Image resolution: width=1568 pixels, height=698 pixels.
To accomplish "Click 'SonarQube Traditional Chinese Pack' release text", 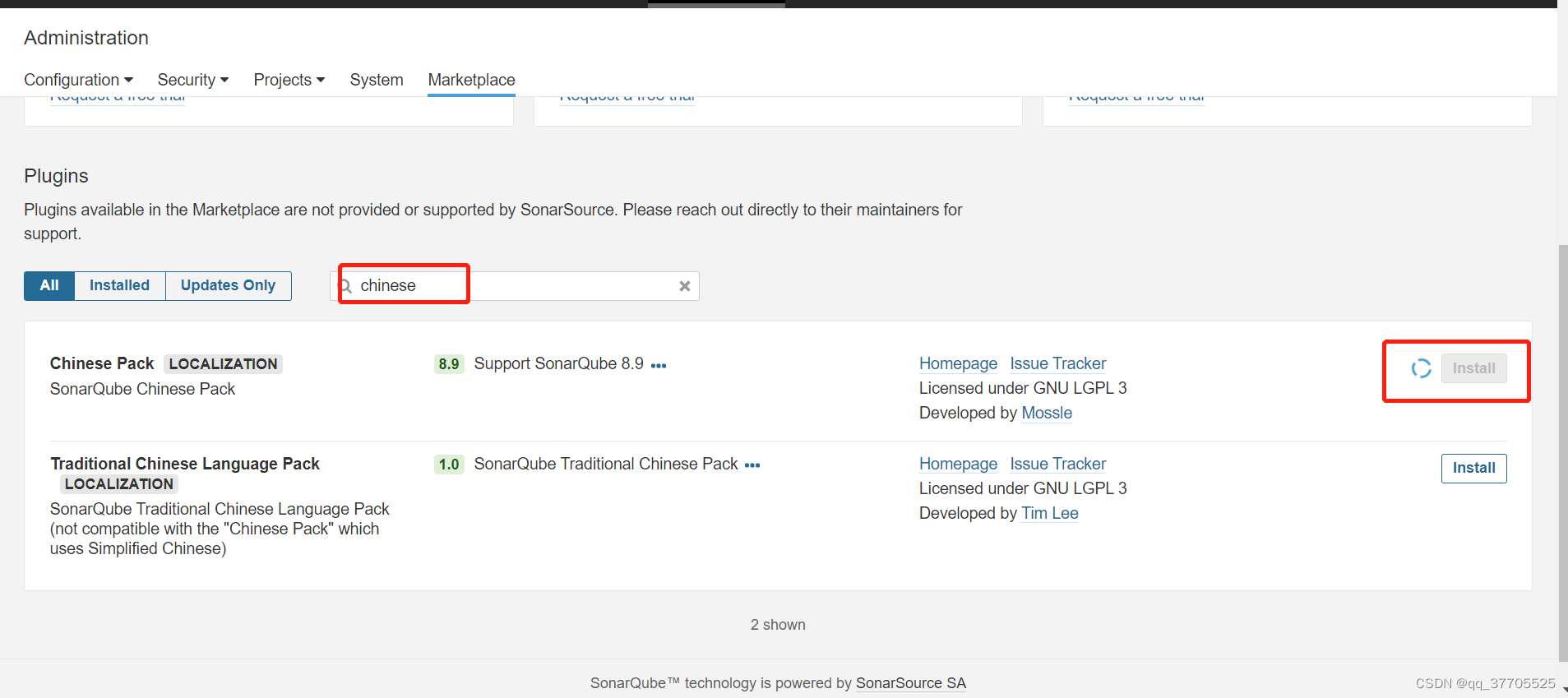I will (x=606, y=464).
